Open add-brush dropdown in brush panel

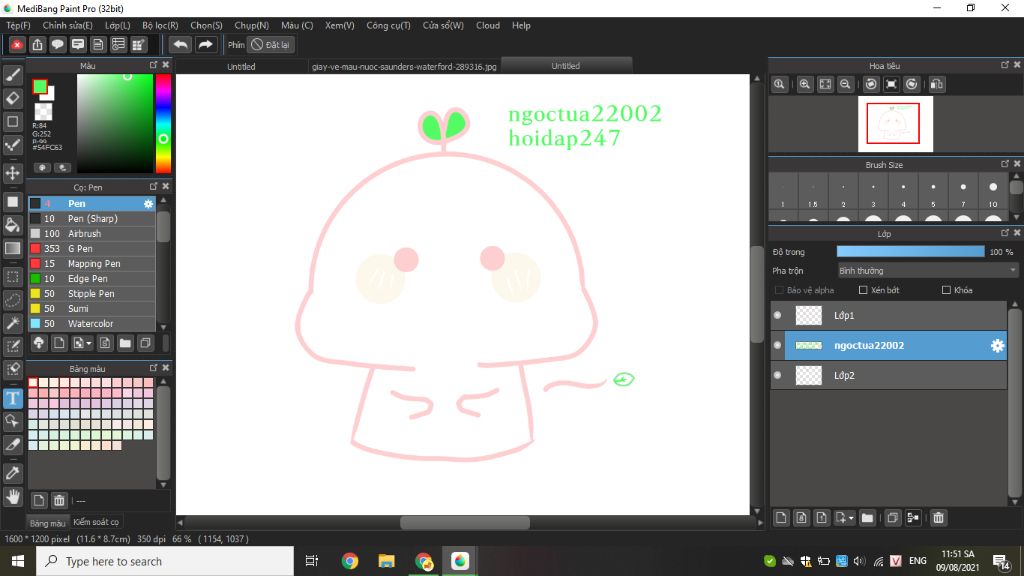tap(83, 343)
